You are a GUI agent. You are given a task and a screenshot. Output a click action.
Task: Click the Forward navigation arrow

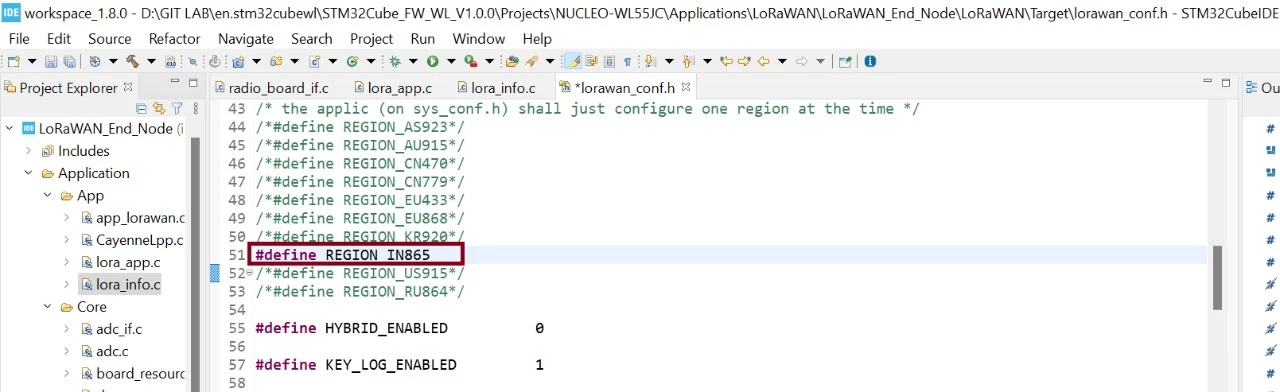pos(801,61)
